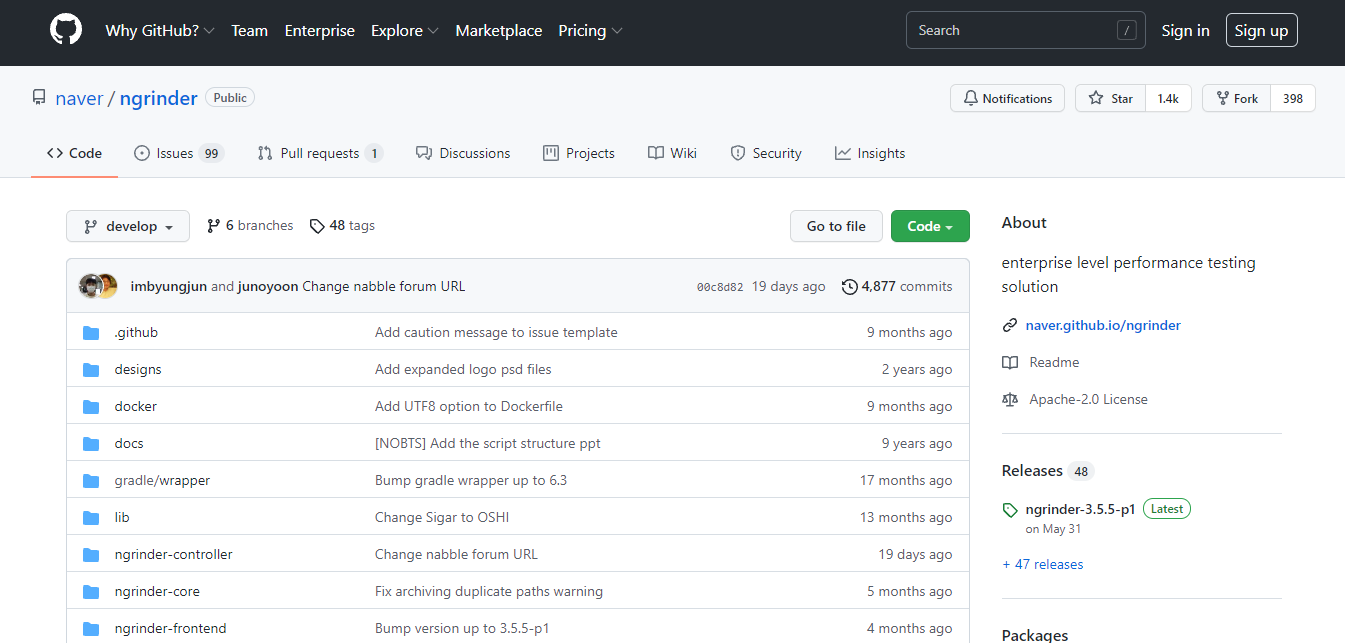Open commit hash 00c8d82
Image resolution: width=1345 pixels, height=643 pixels.
coord(720,287)
